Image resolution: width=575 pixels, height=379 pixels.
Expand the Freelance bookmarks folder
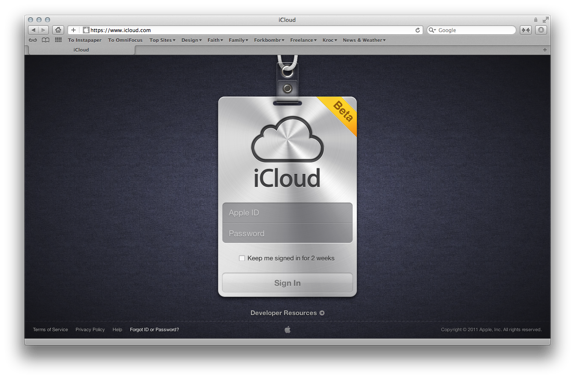point(303,40)
